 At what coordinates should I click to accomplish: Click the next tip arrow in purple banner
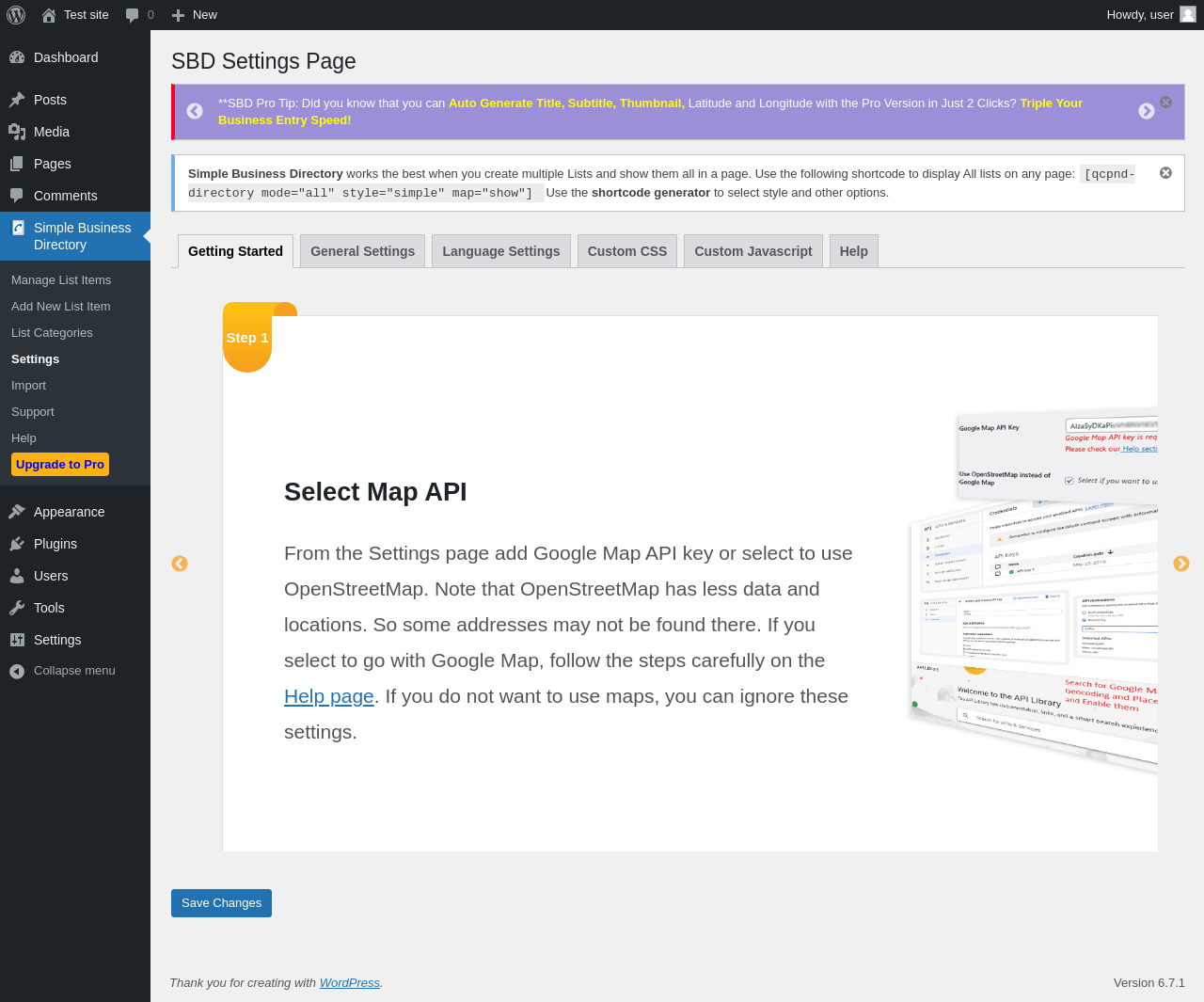[x=1146, y=111]
